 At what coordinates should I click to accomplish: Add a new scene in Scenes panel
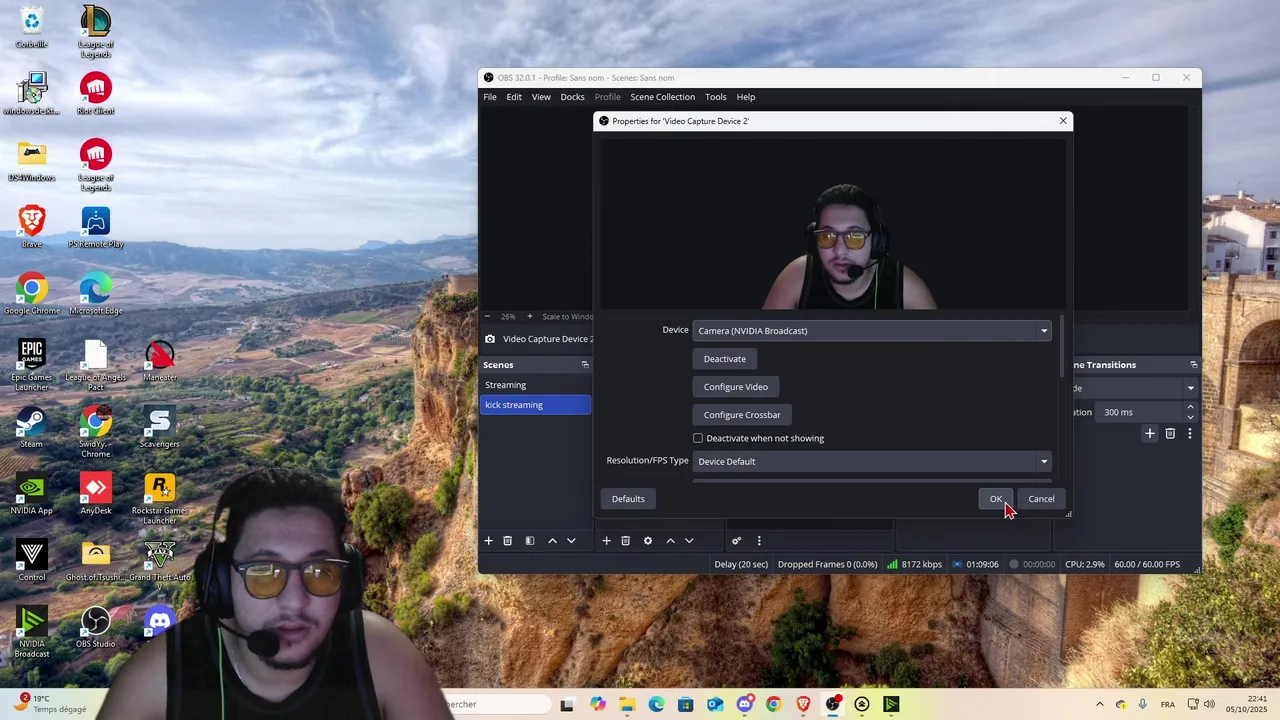[489, 541]
